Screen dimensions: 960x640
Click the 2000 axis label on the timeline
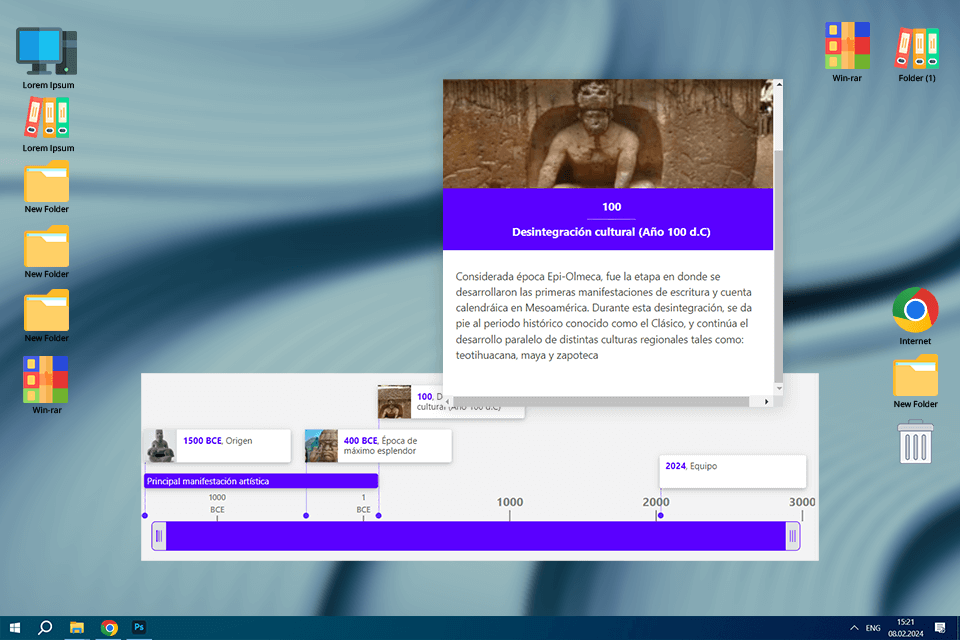click(x=656, y=502)
